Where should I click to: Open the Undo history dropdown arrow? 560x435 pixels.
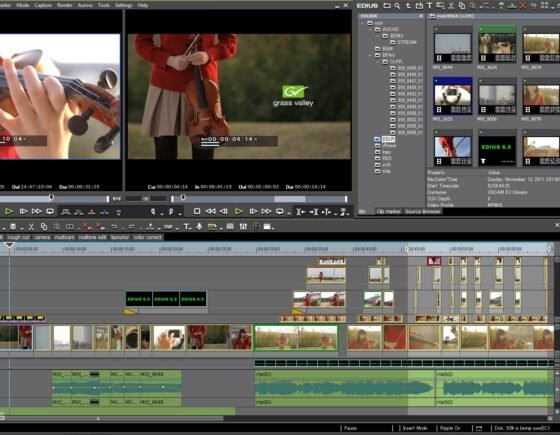point(123,228)
